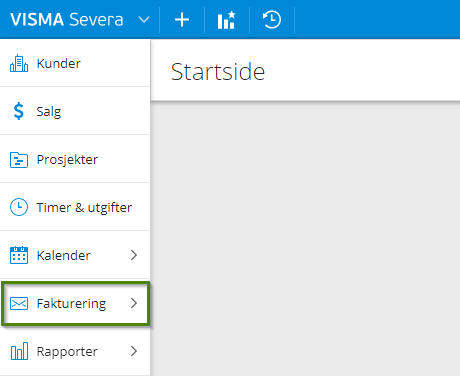
Task: Click the plus add-new icon in header
Action: point(182,20)
